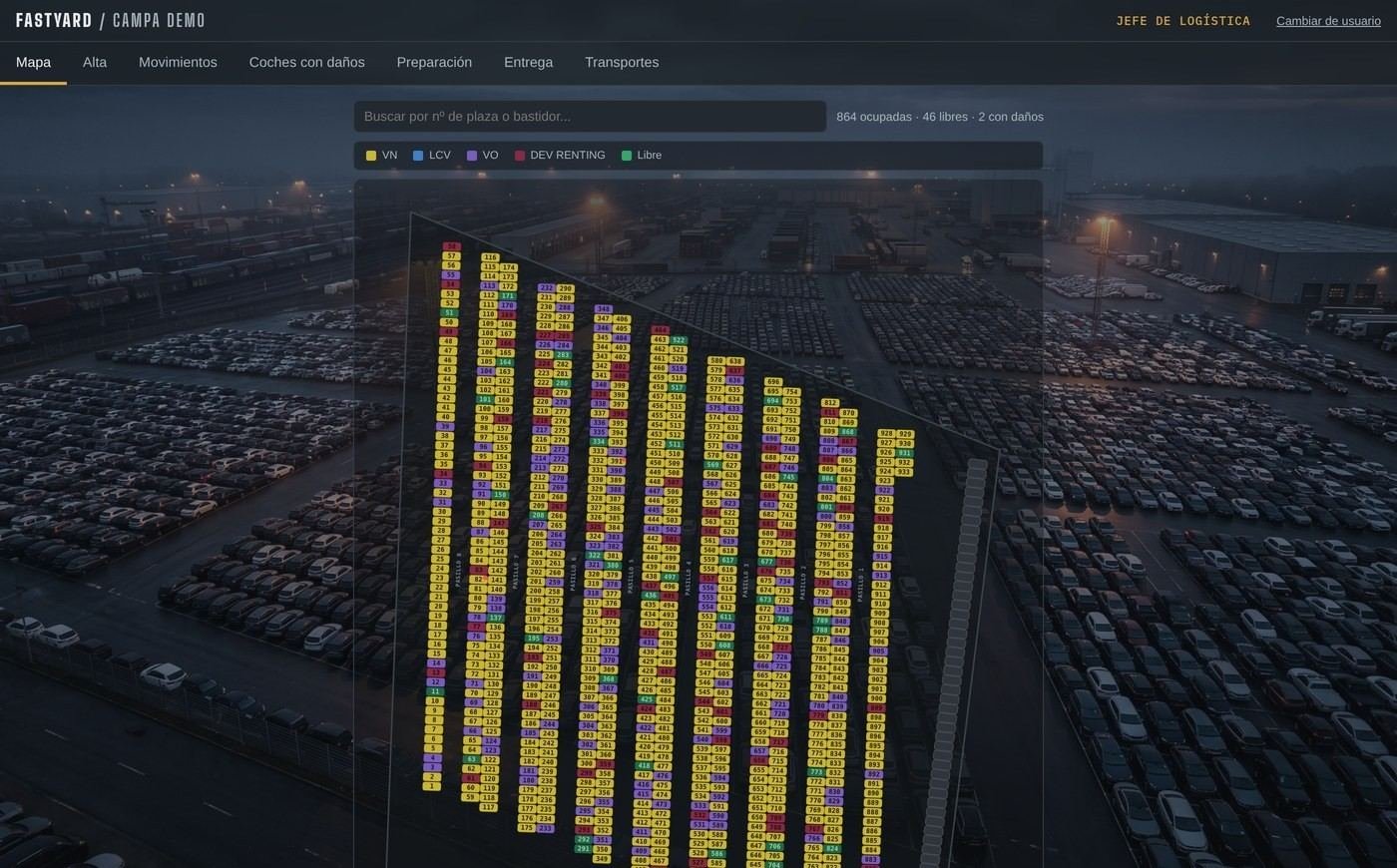The image size is (1397, 868).
Task: Open the Coches con daños tab
Action: [x=306, y=62]
